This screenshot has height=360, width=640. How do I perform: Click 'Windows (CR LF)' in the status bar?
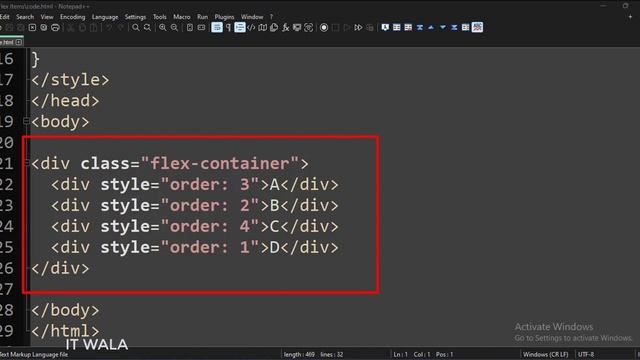coord(545,354)
